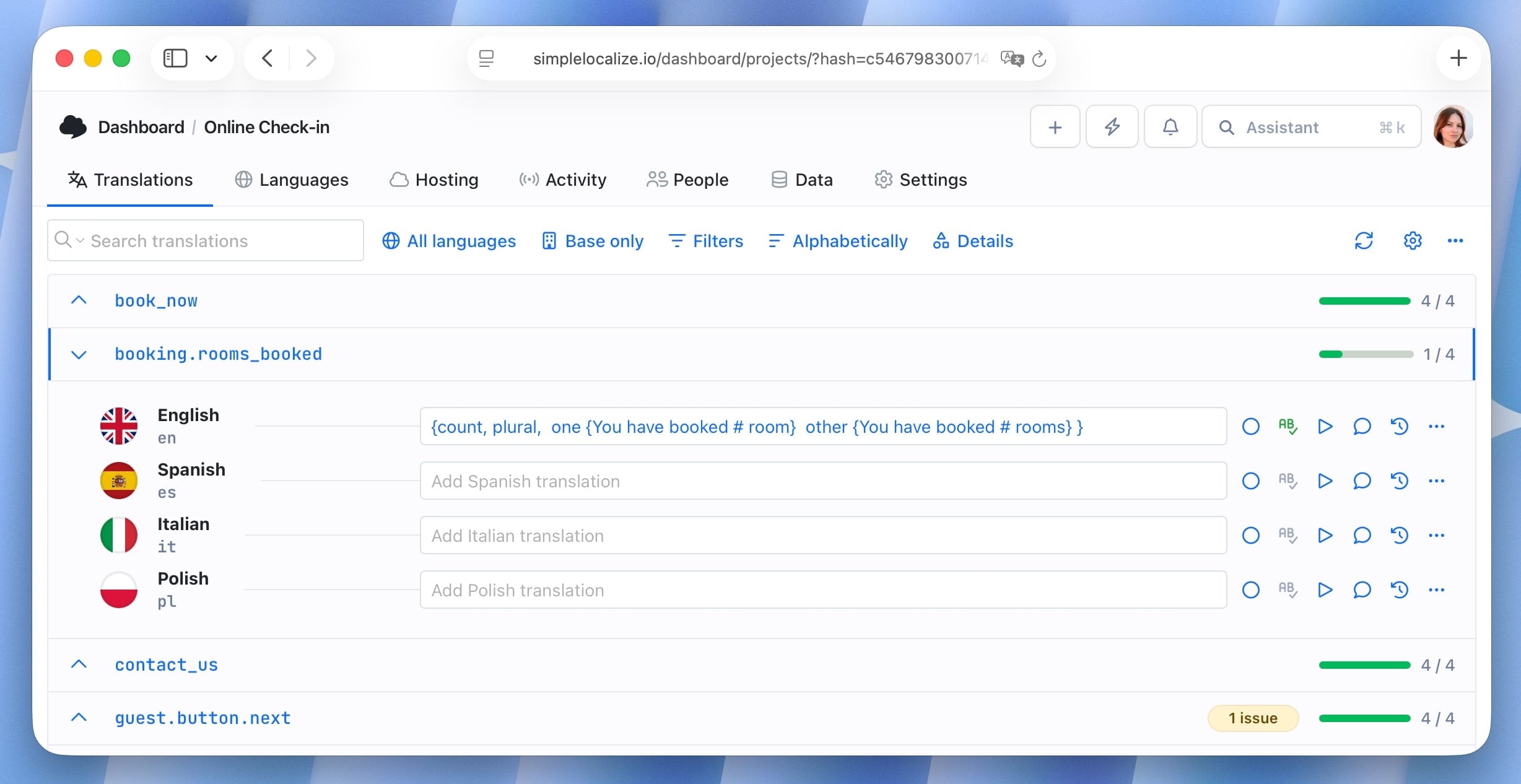View history of the English translation

[x=1399, y=427]
